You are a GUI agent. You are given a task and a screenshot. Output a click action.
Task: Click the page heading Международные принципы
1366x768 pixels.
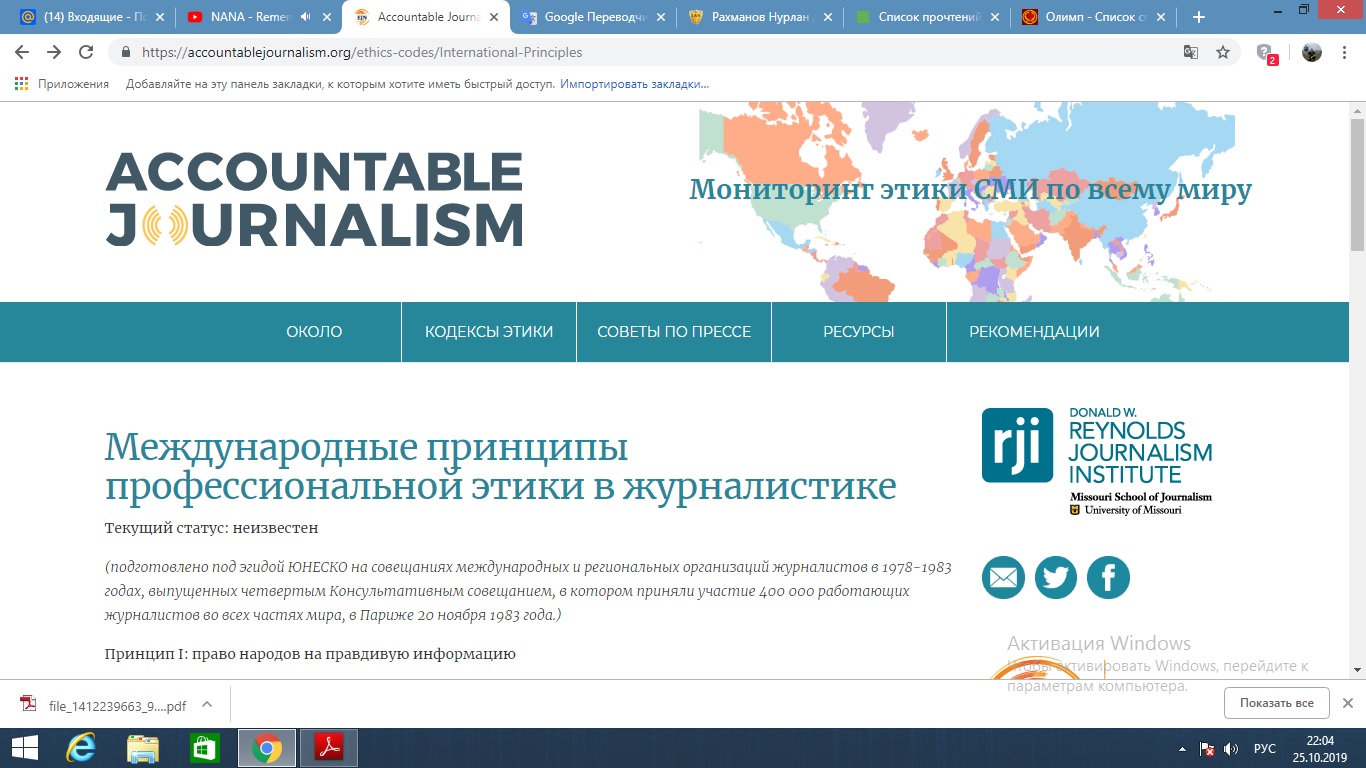500,466
